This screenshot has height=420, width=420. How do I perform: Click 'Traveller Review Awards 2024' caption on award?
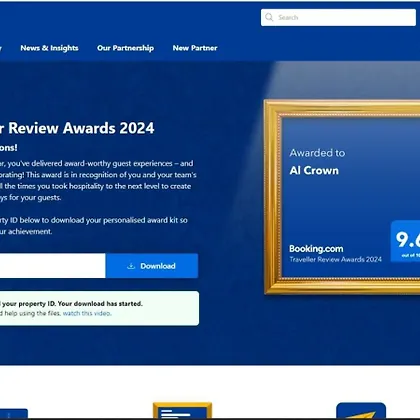tap(335, 259)
